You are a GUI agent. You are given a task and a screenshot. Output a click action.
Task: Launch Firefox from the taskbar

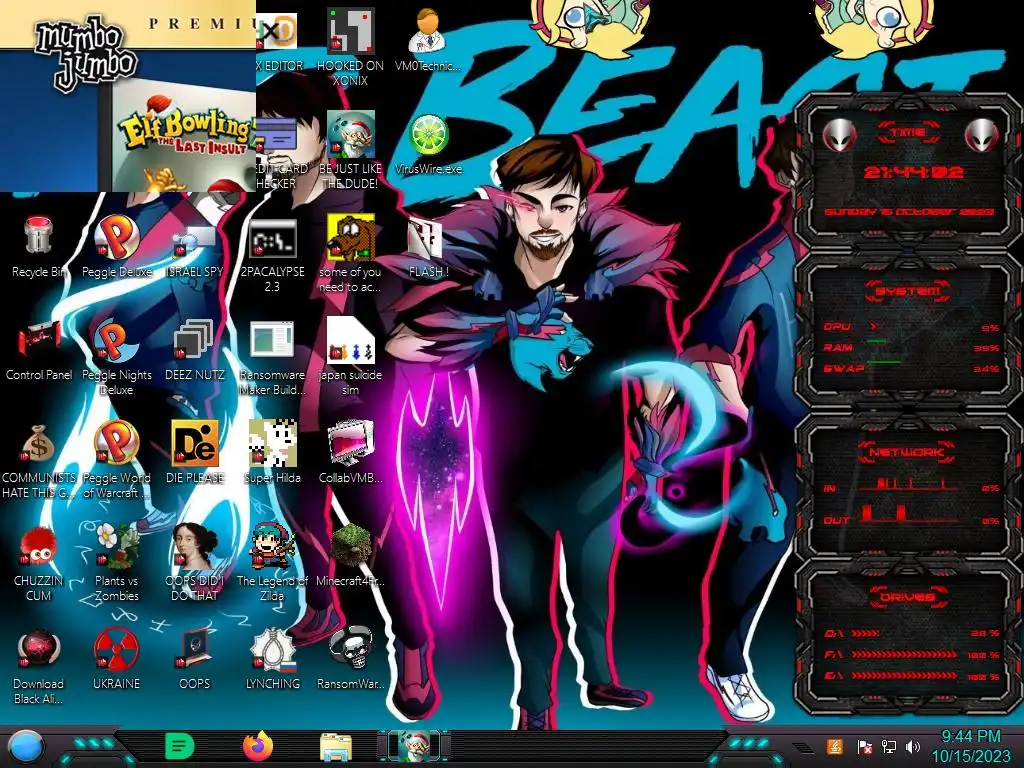coord(257,746)
